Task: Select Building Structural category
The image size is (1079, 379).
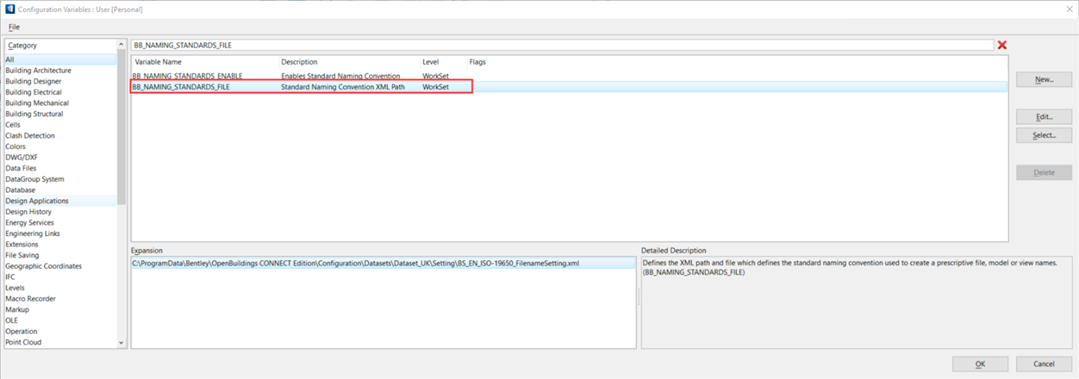Action: coord(61,114)
